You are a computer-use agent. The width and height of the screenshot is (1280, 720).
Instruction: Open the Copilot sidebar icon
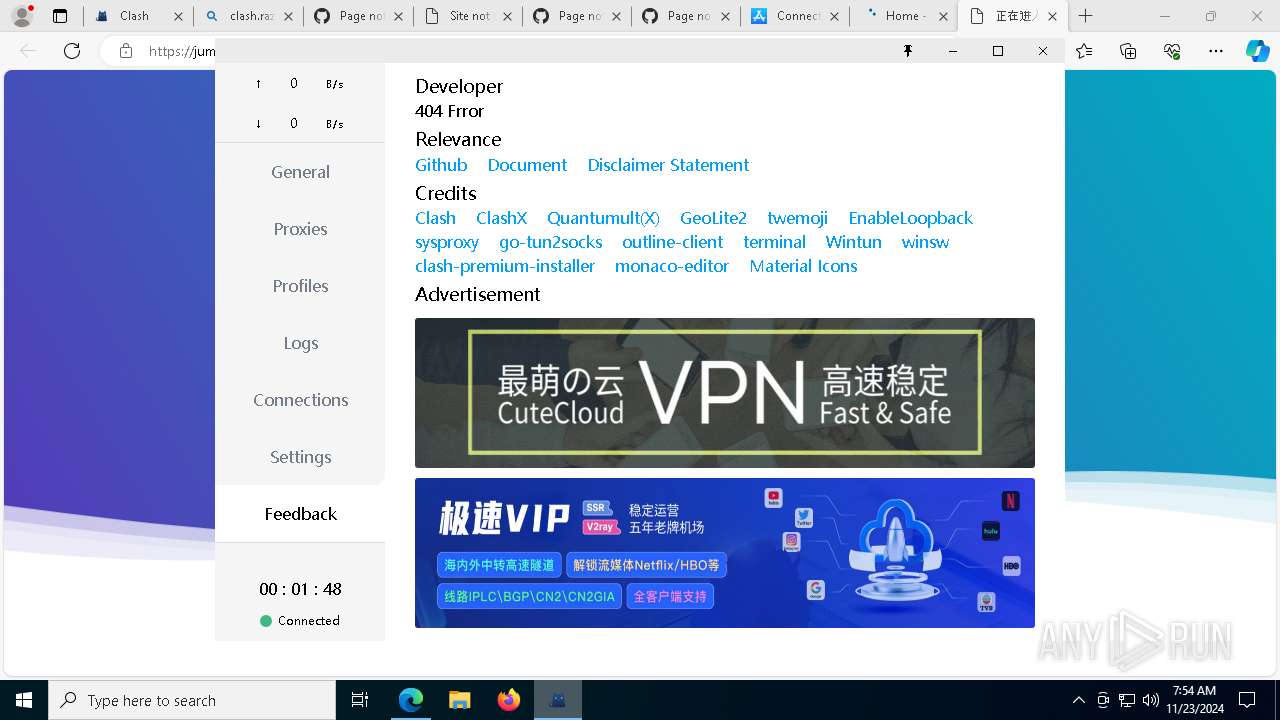click(1257, 51)
